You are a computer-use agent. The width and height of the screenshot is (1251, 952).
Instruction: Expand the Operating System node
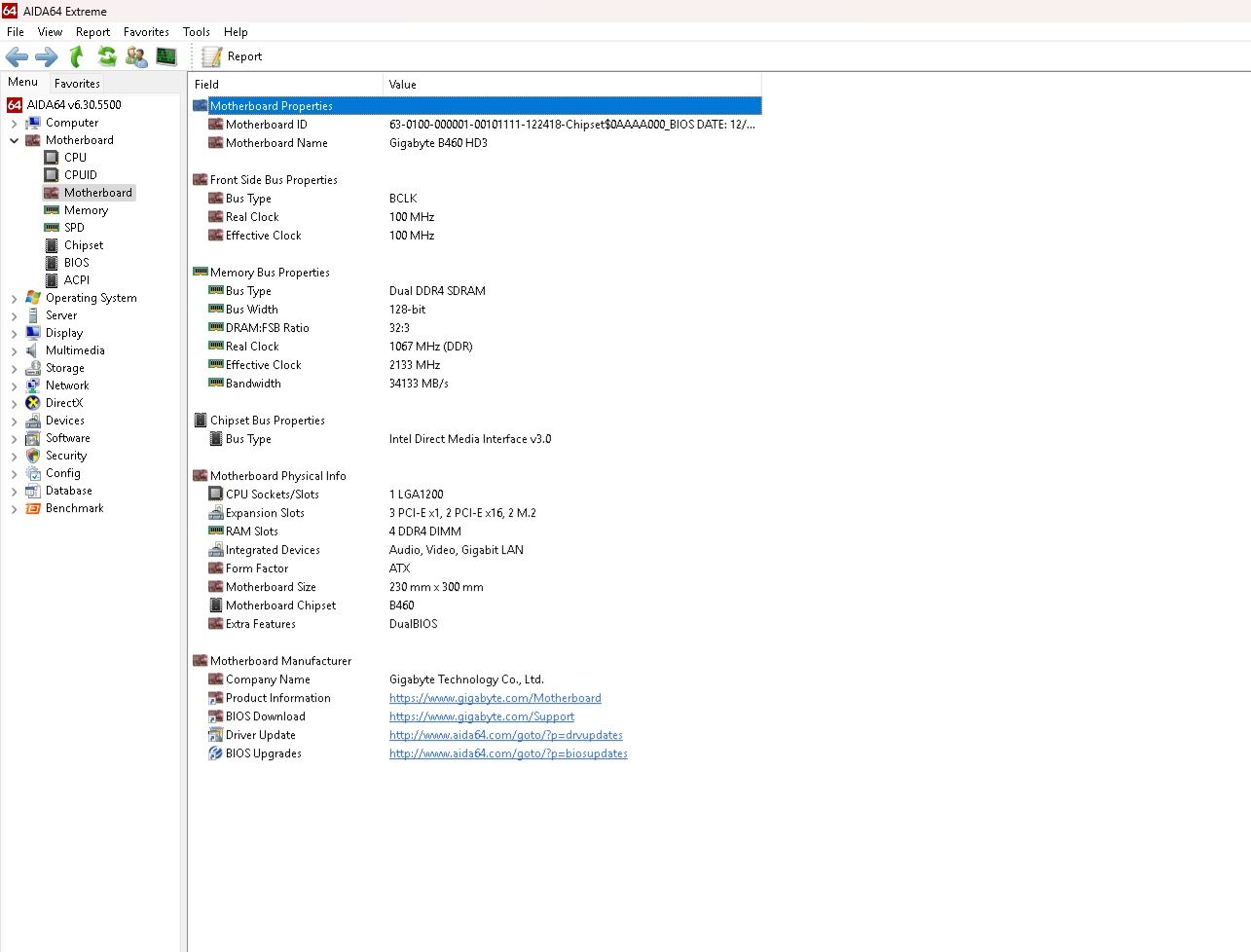click(14, 299)
